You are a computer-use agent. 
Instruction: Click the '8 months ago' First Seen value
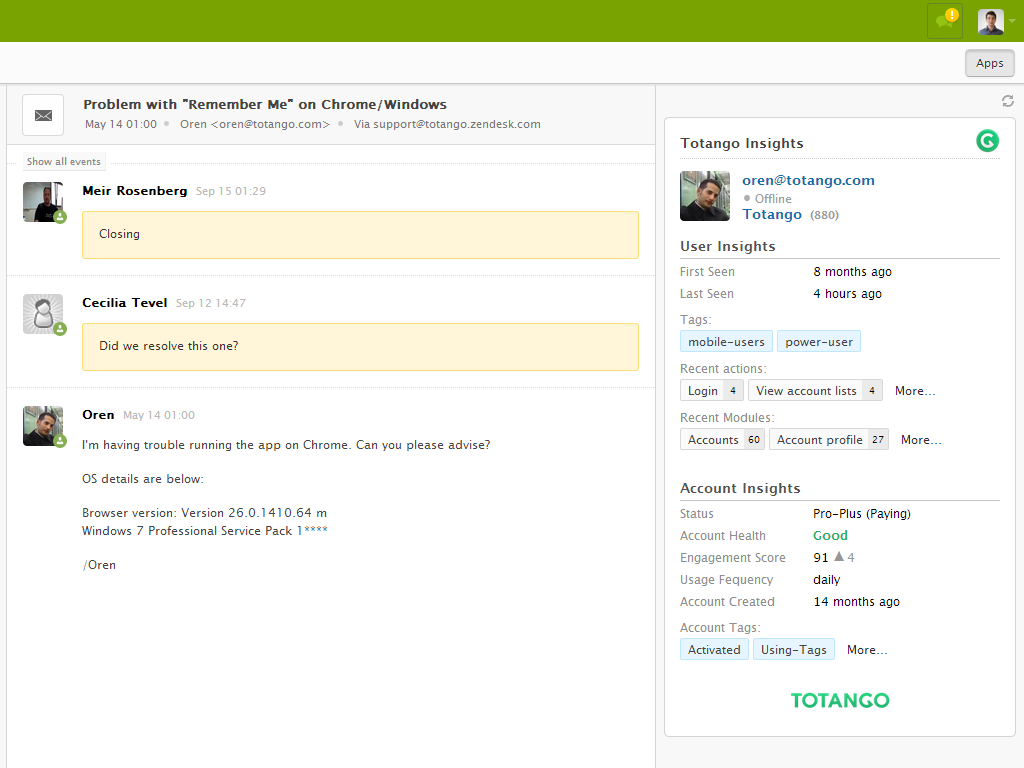pos(852,272)
